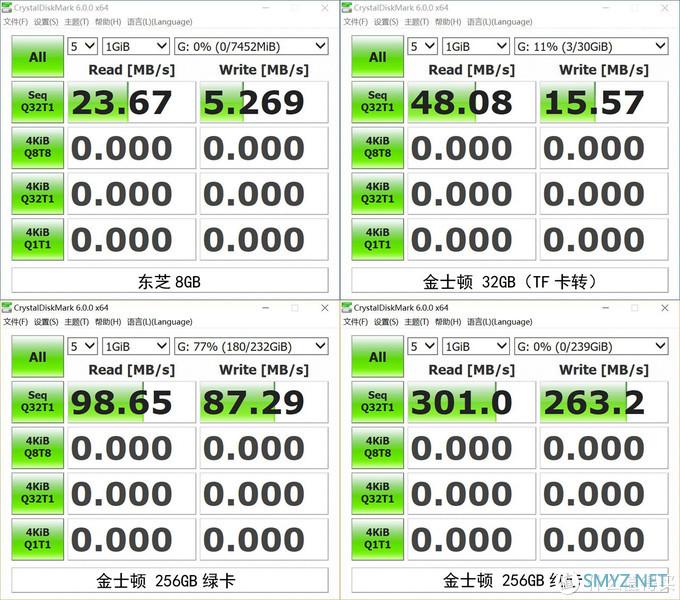Close the 256GB 绿卡 CrystalDiskMark window
Screen dimensions: 680x600
coord(324,308)
